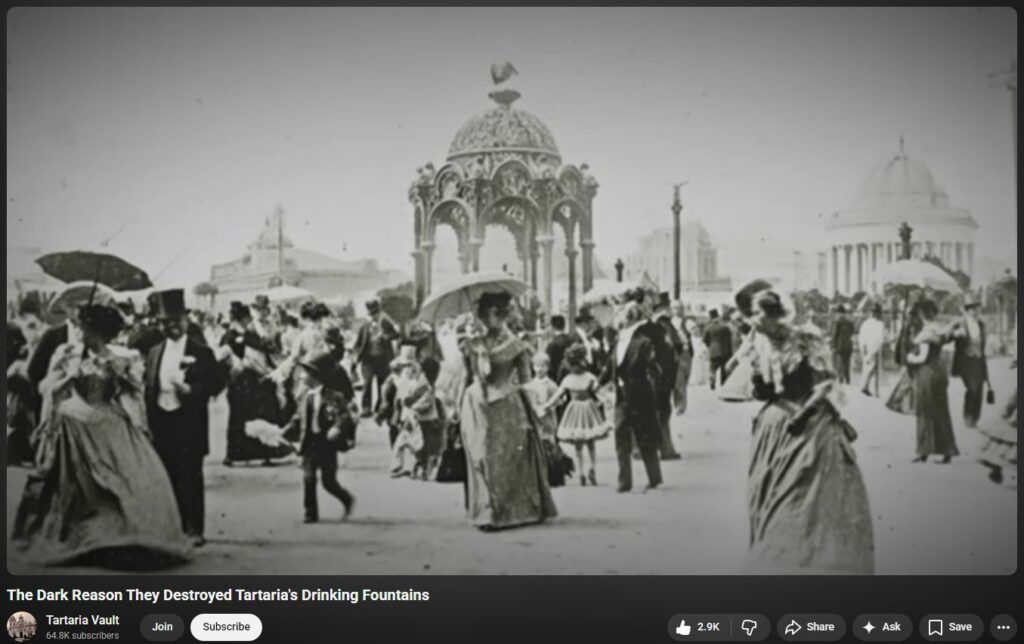This screenshot has height=644, width=1024.
Task: Click the thumbs-up like icon
Action: click(684, 627)
